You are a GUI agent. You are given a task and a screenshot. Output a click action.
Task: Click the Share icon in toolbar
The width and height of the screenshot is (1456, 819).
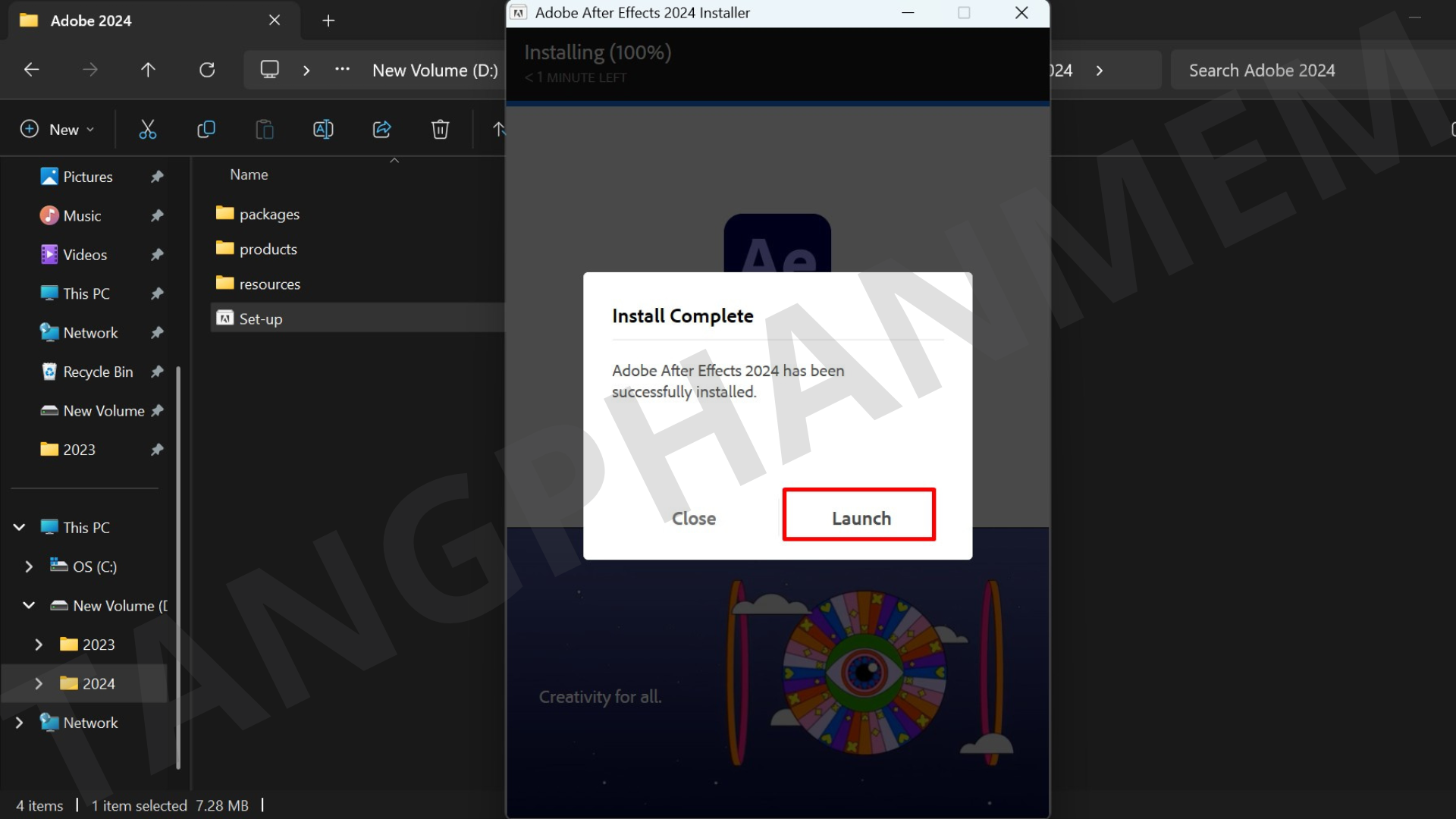pos(381,130)
